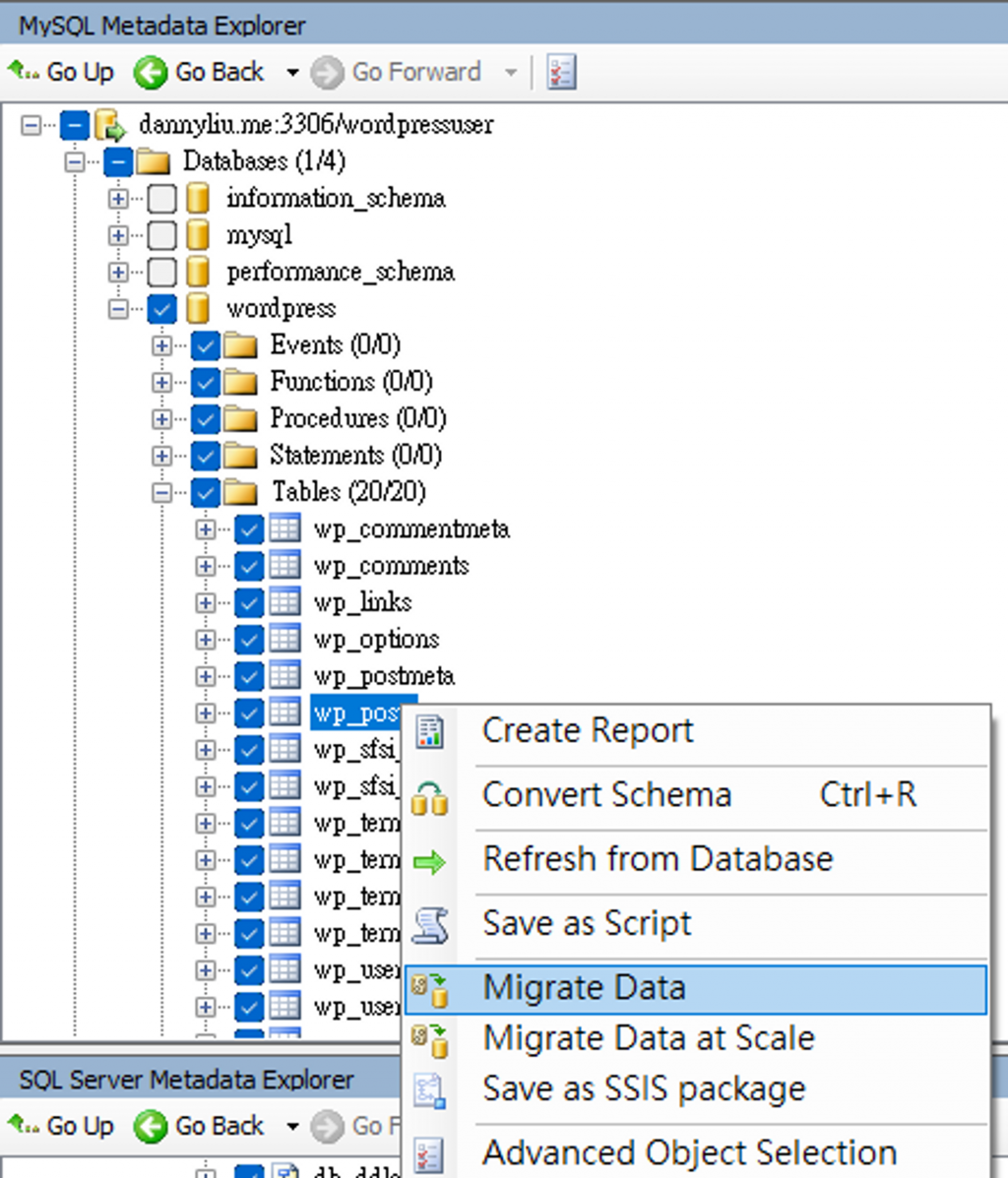Collapse the Tables (20/20) node

pos(161,493)
